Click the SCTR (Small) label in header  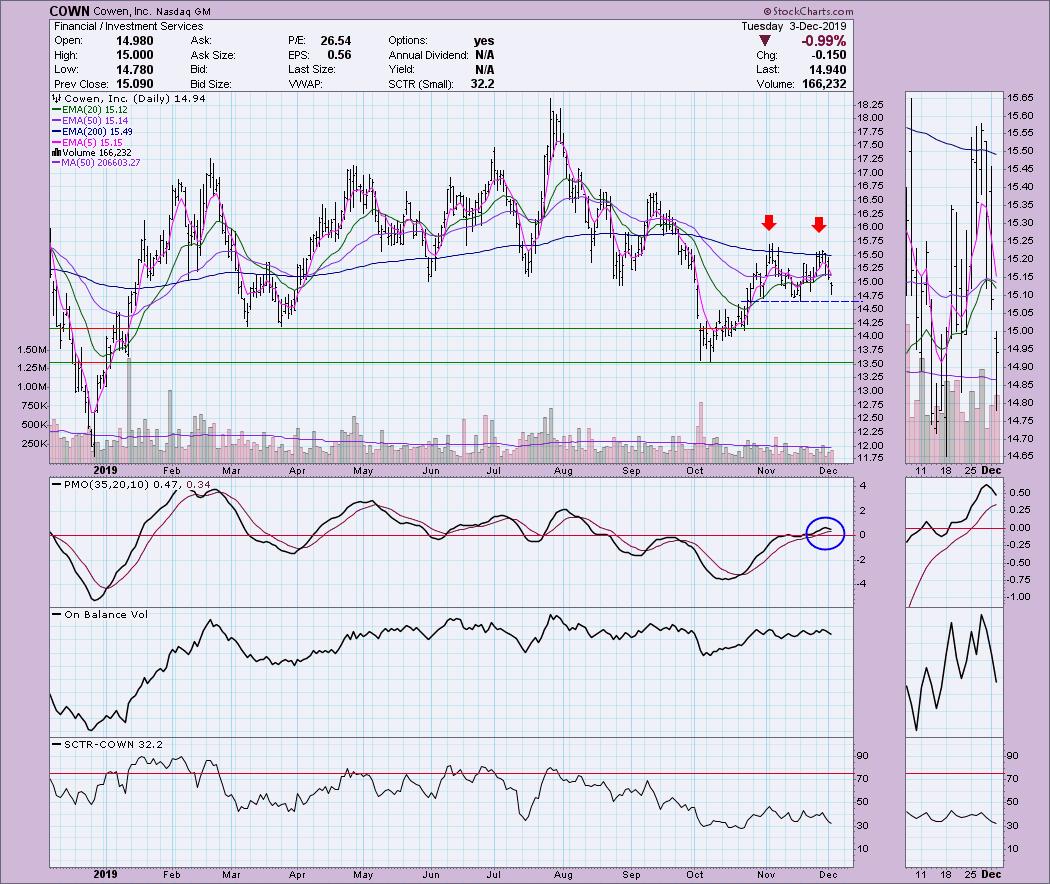point(421,84)
